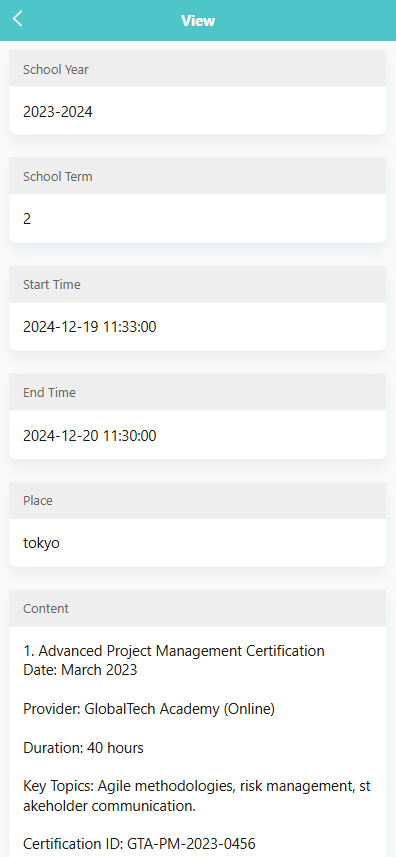This screenshot has width=396, height=857.
Task: Click the Certification ID GTA-PM-2023-0456 line
Action: click(x=139, y=843)
